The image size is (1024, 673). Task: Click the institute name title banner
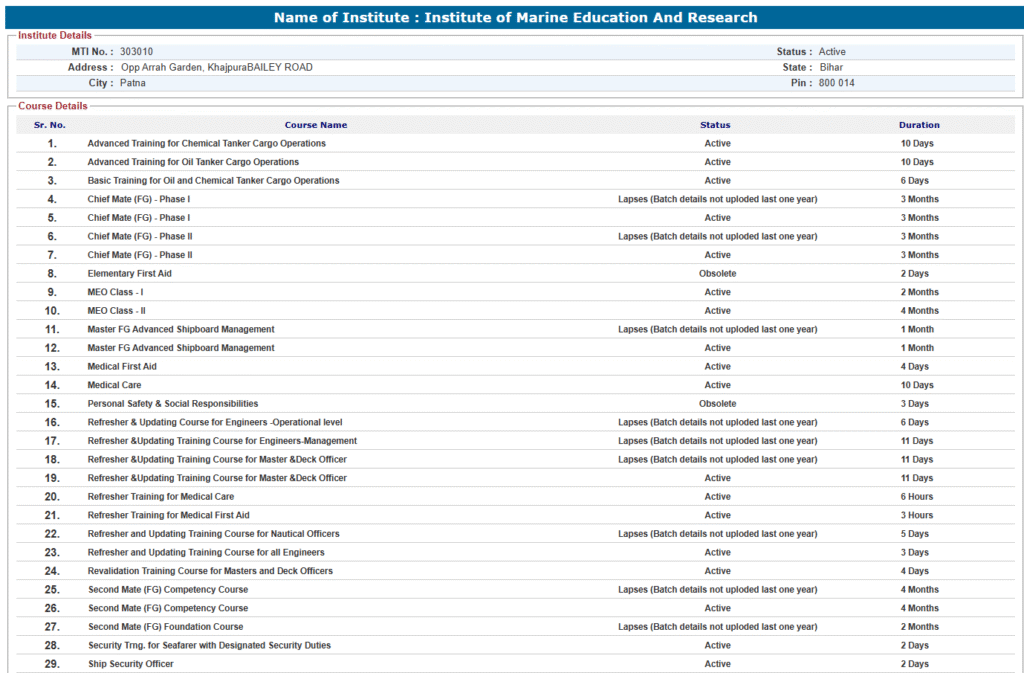coord(515,17)
